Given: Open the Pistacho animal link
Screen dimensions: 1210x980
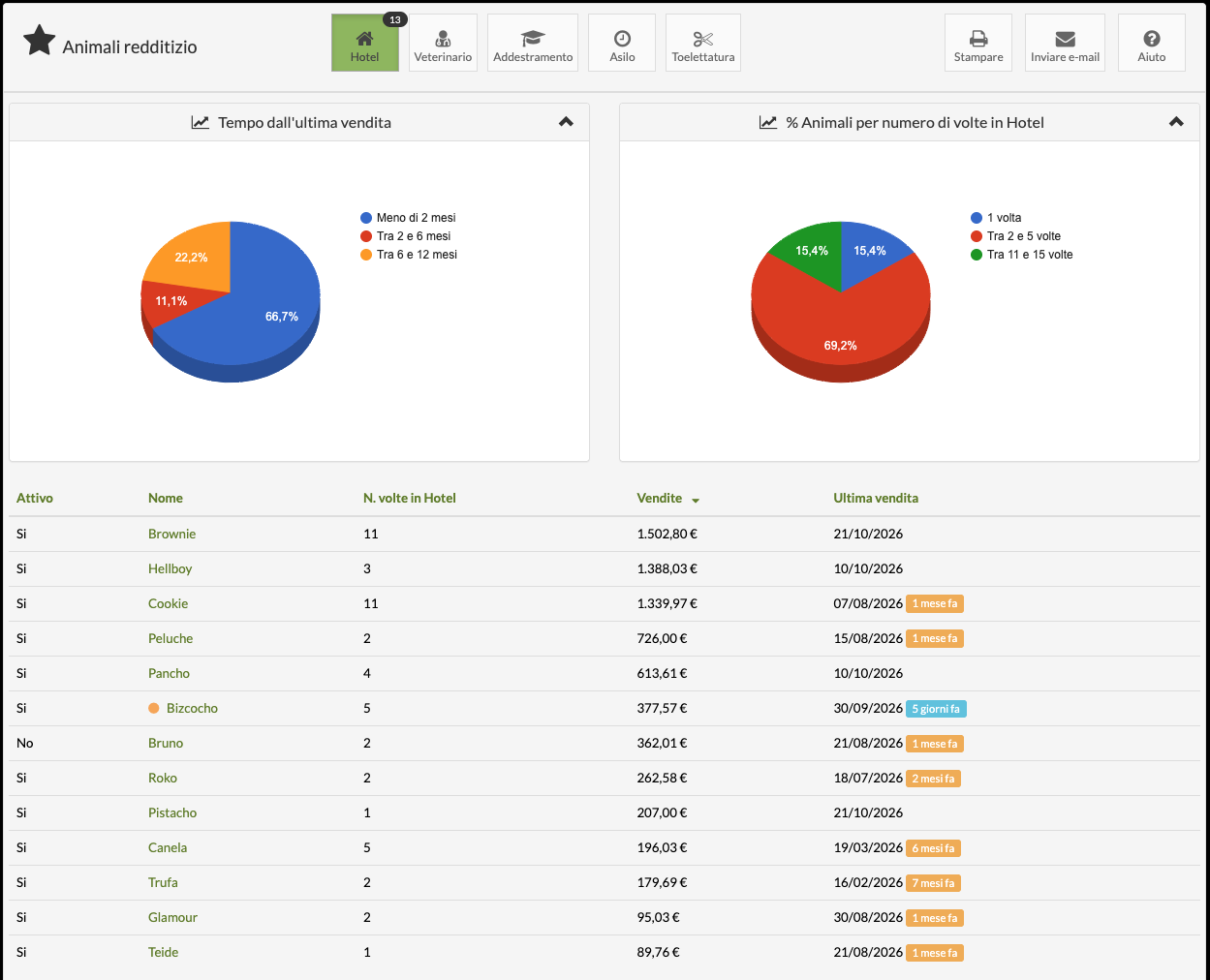Looking at the screenshot, I should click(172, 812).
